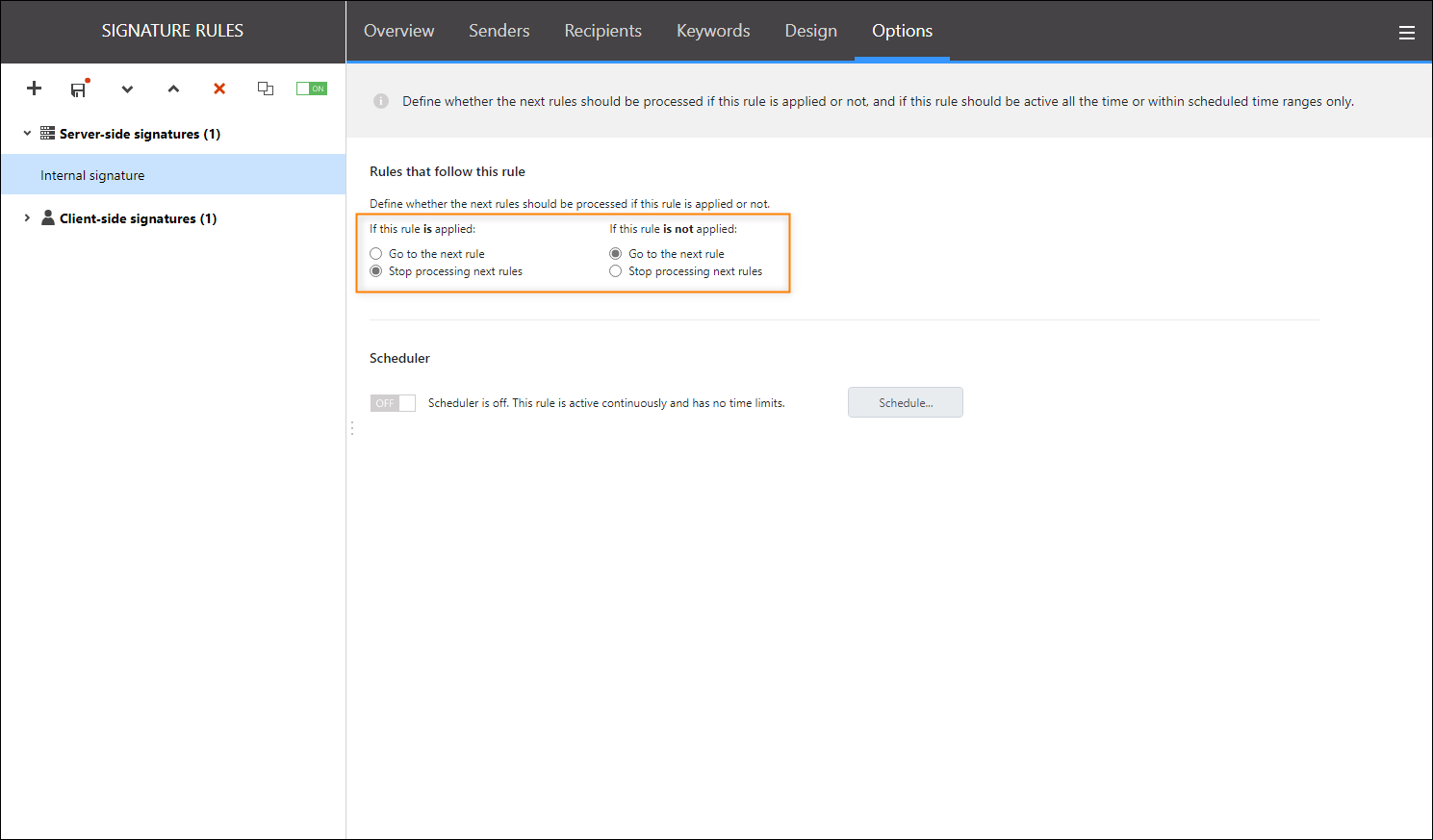Open the hamburger menu
Viewport: 1433px width, 840px height.
point(1407,32)
